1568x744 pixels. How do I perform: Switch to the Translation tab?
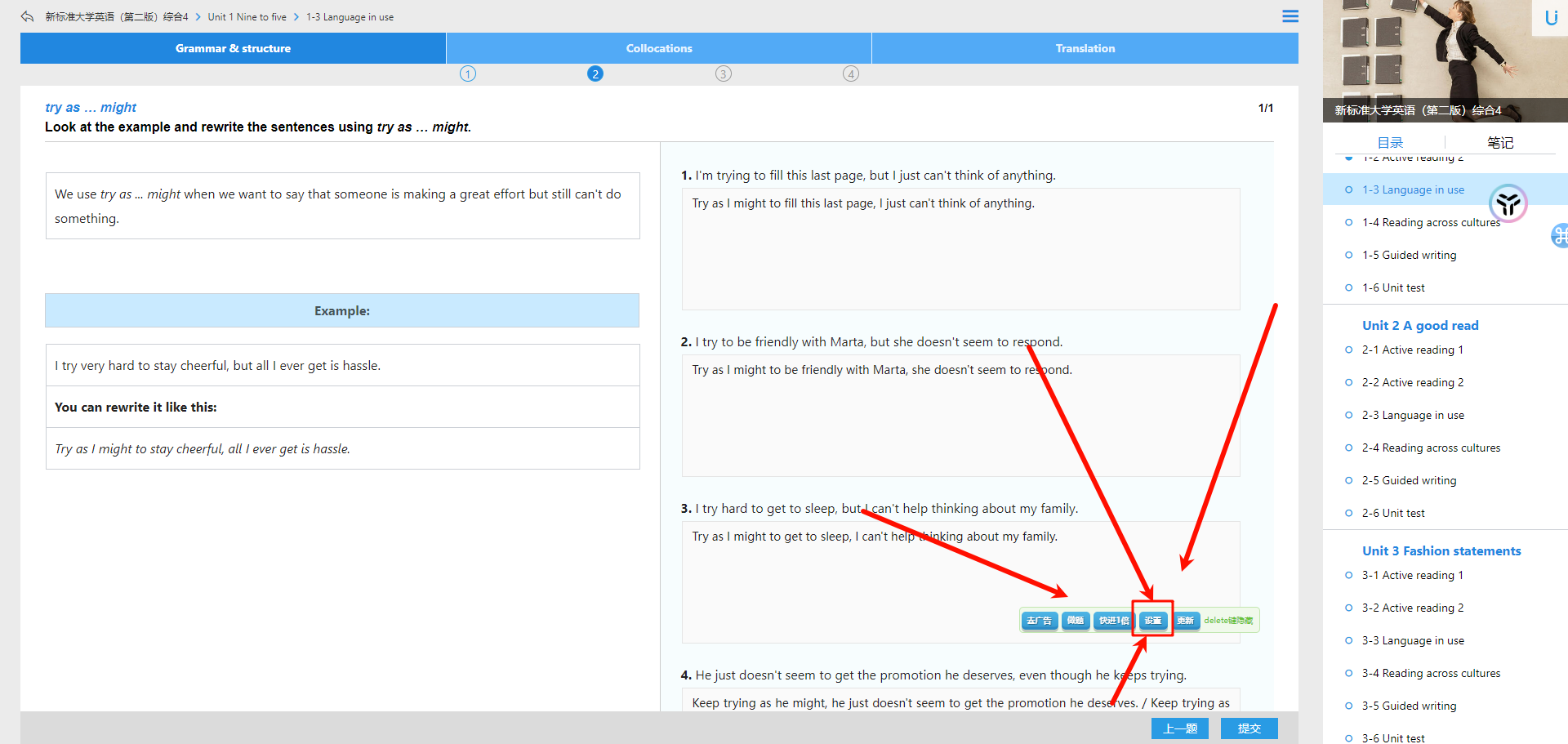1085,48
